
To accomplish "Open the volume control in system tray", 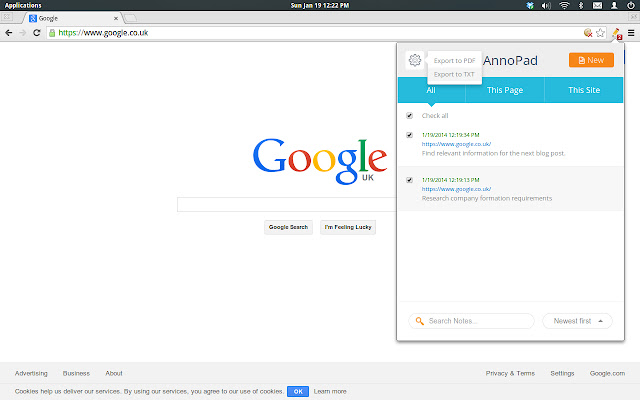I will tap(546, 5).
